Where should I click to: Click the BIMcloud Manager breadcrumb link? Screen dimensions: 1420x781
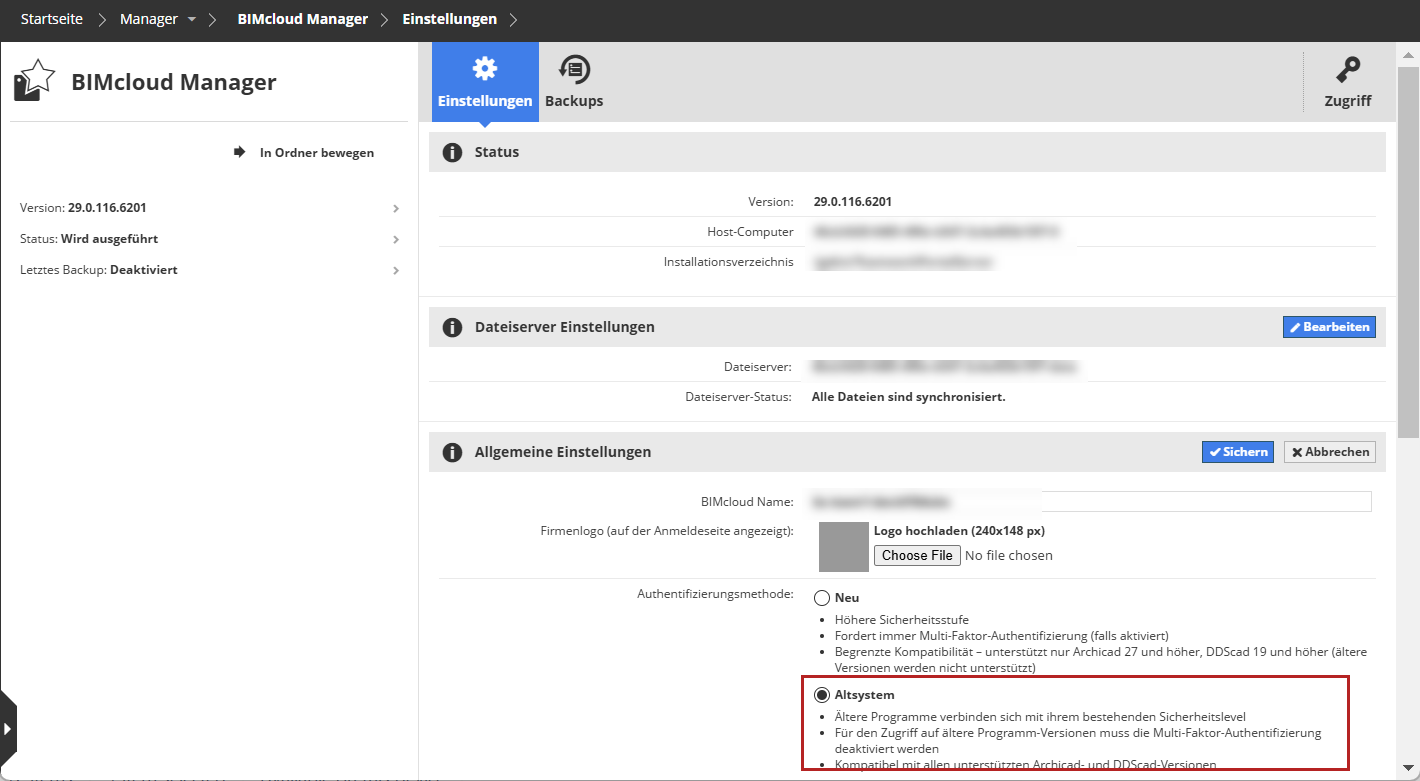(x=303, y=19)
